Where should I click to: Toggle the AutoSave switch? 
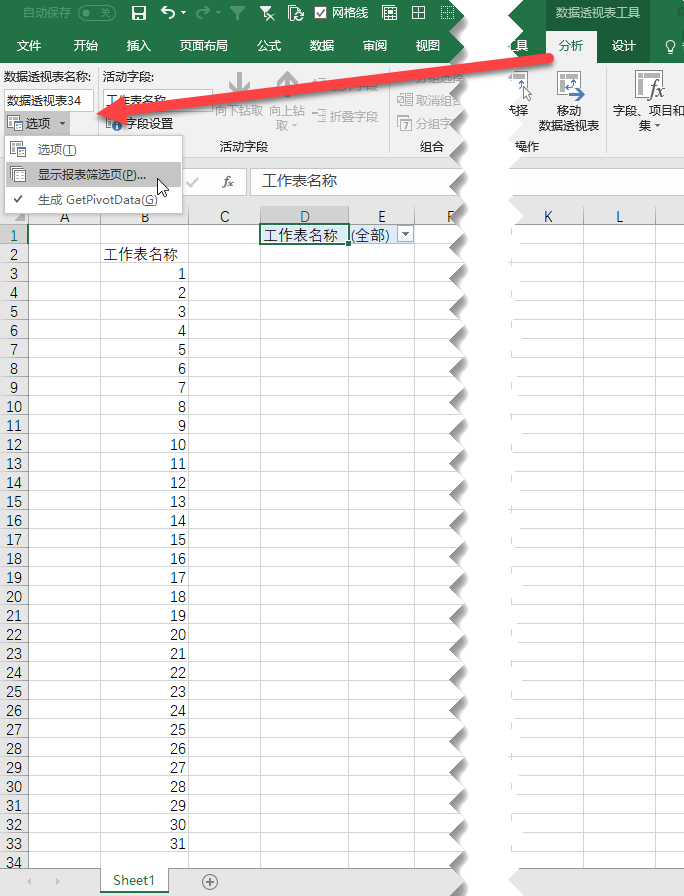(96, 13)
